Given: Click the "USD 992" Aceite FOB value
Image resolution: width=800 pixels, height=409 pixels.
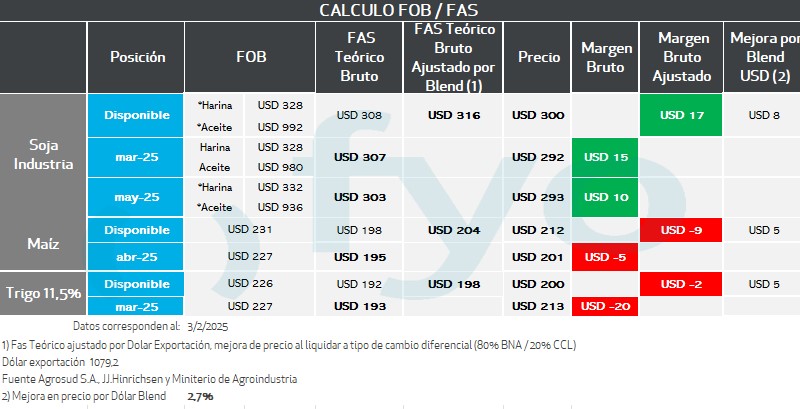Looking at the screenshot, I should [x=279, y=127].
